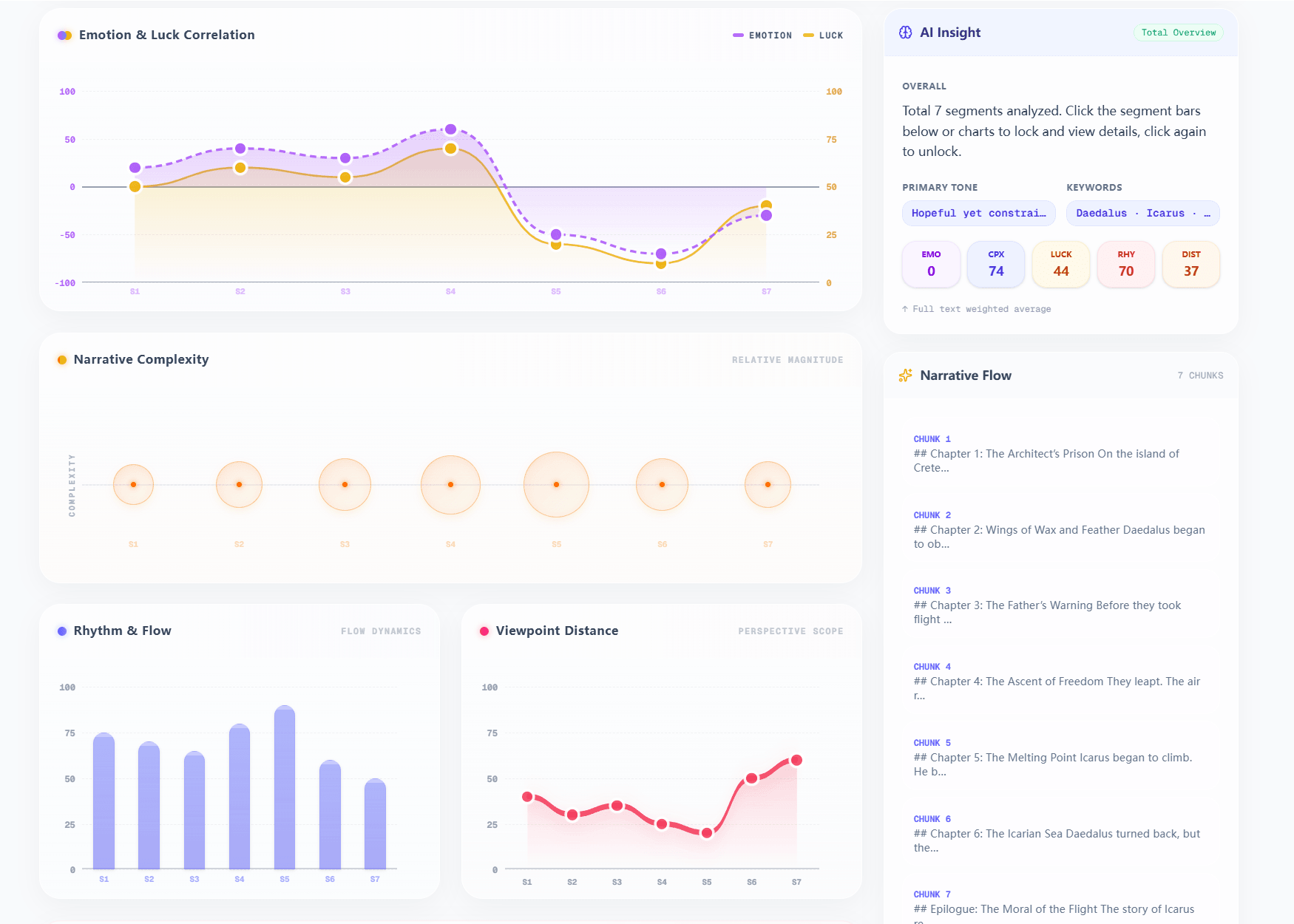Image resolution: width=1294 pixels, height=924 pixels.
Task: Expand Chunk 1 The Architect's Prison
Action: 1060,453
